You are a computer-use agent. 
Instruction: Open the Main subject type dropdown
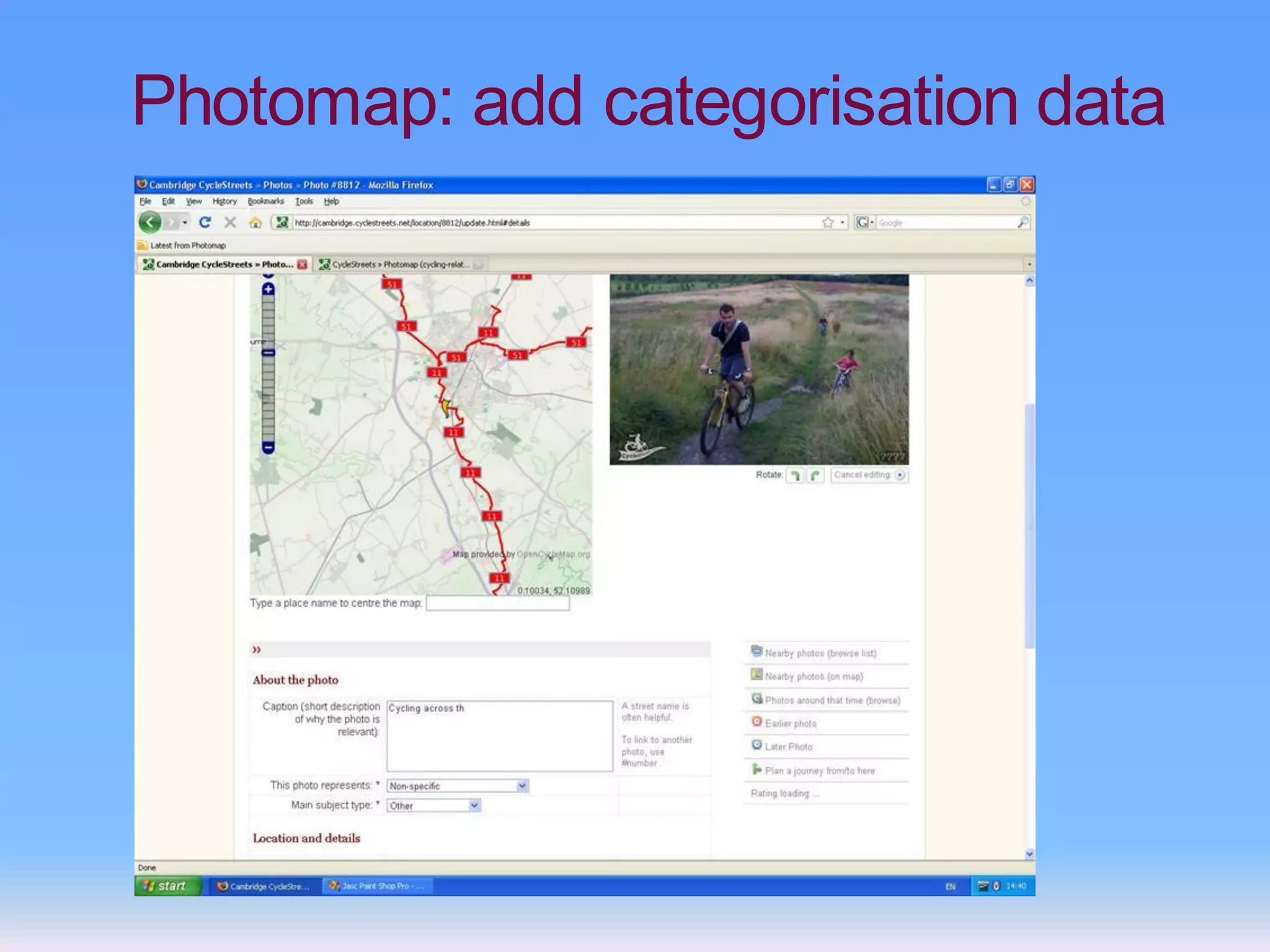(x=433, y=806)
